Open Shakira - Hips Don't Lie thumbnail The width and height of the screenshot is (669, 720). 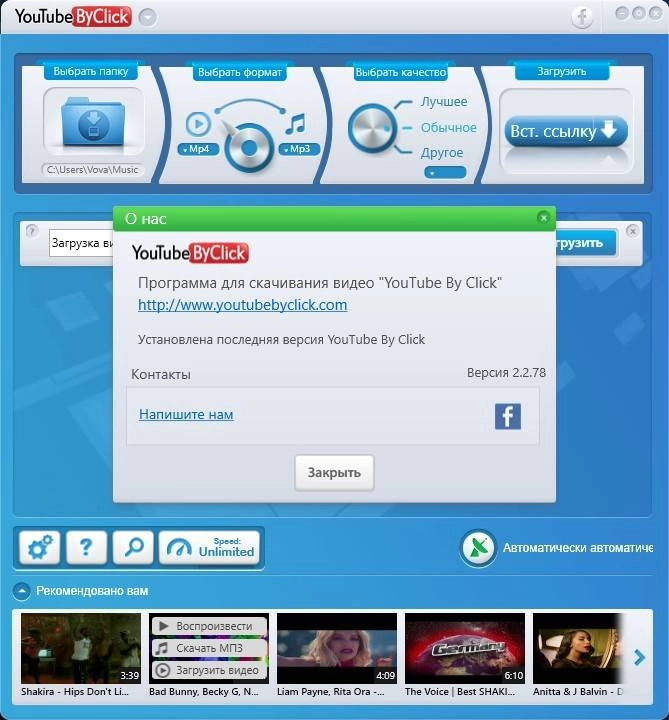coord(81,648)
